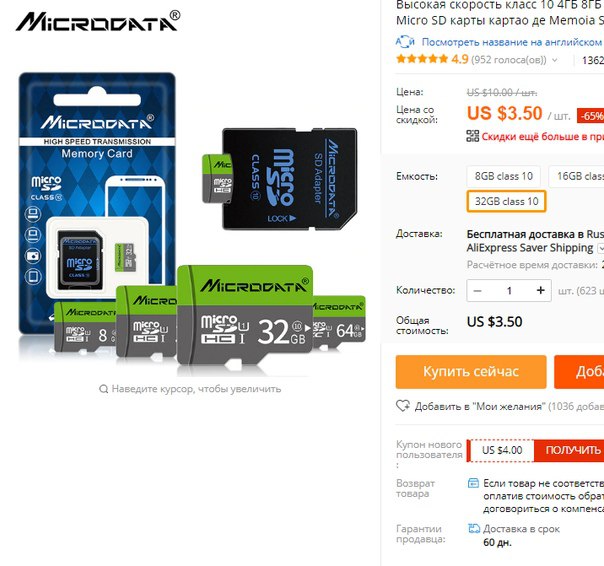This screenshot has width=604, height=566.
Task: Click the return policy icon
Action: (x=473, y=483)
